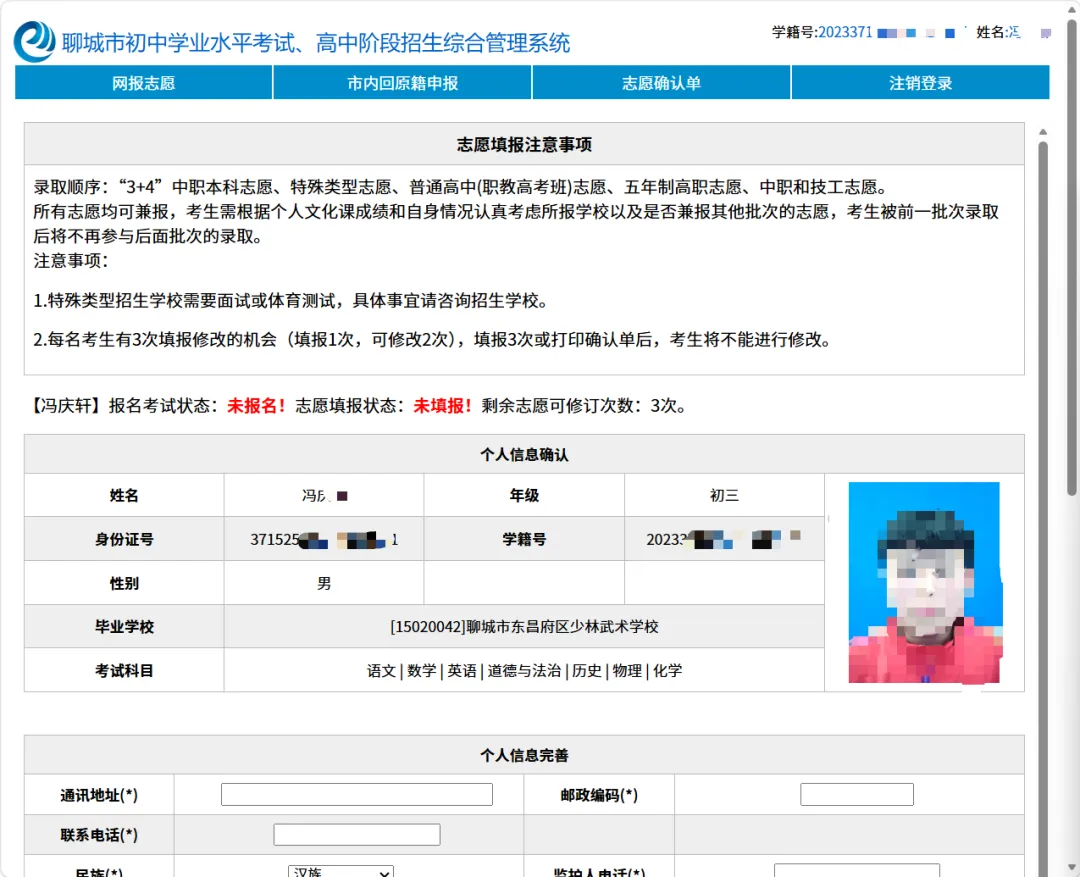Click the 通讯地址 input field

[x=357, y=794]
